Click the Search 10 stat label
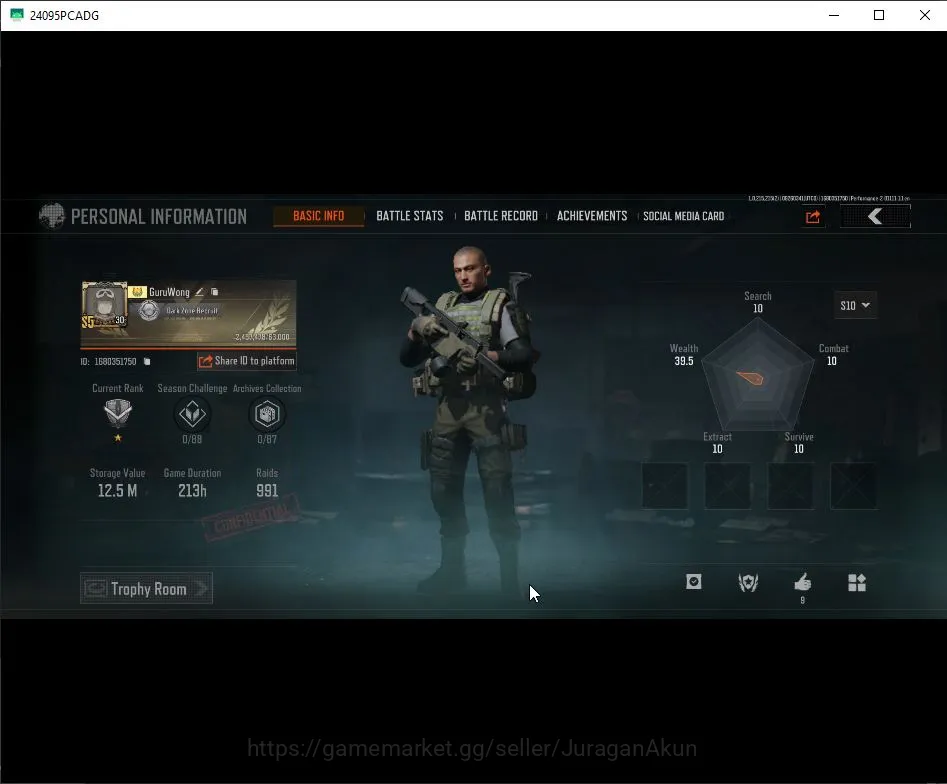The width and height of the screenshot is (947, 784). [758, 302]
